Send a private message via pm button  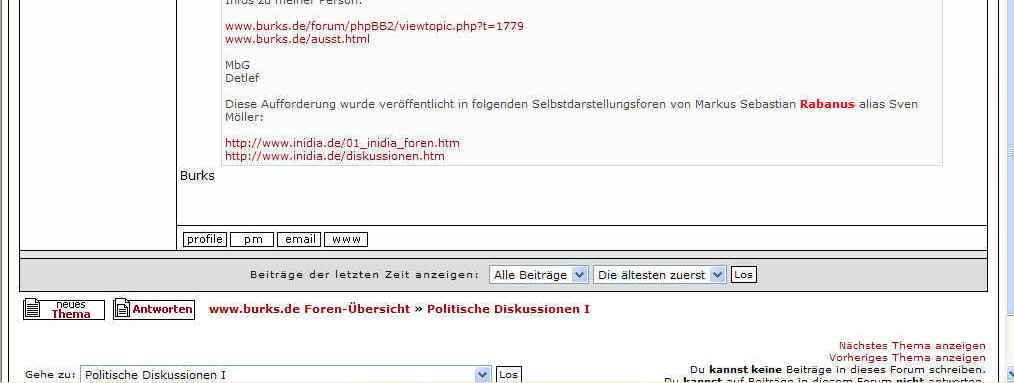tap(252, 239)
